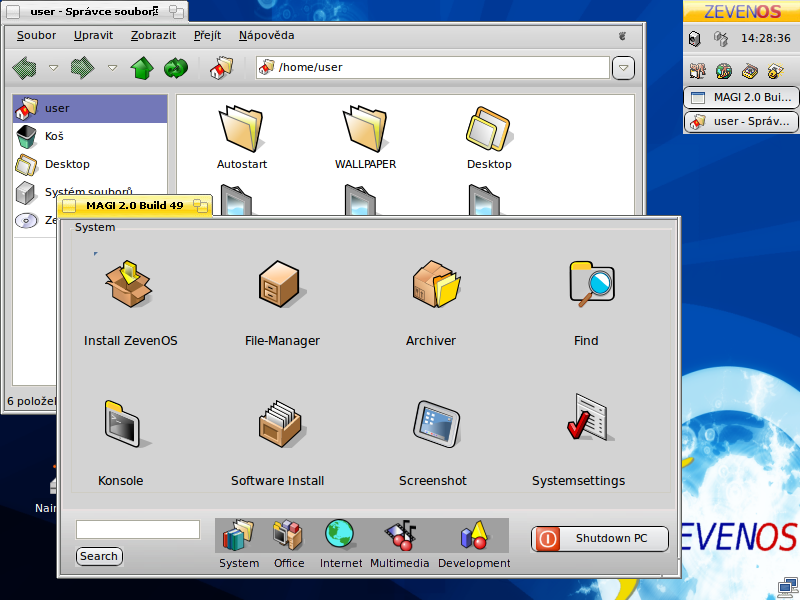Viewport: 800px width, 600px height.
Task: Click the ZEVENOS panel header
Action: [x=742, y=11]
